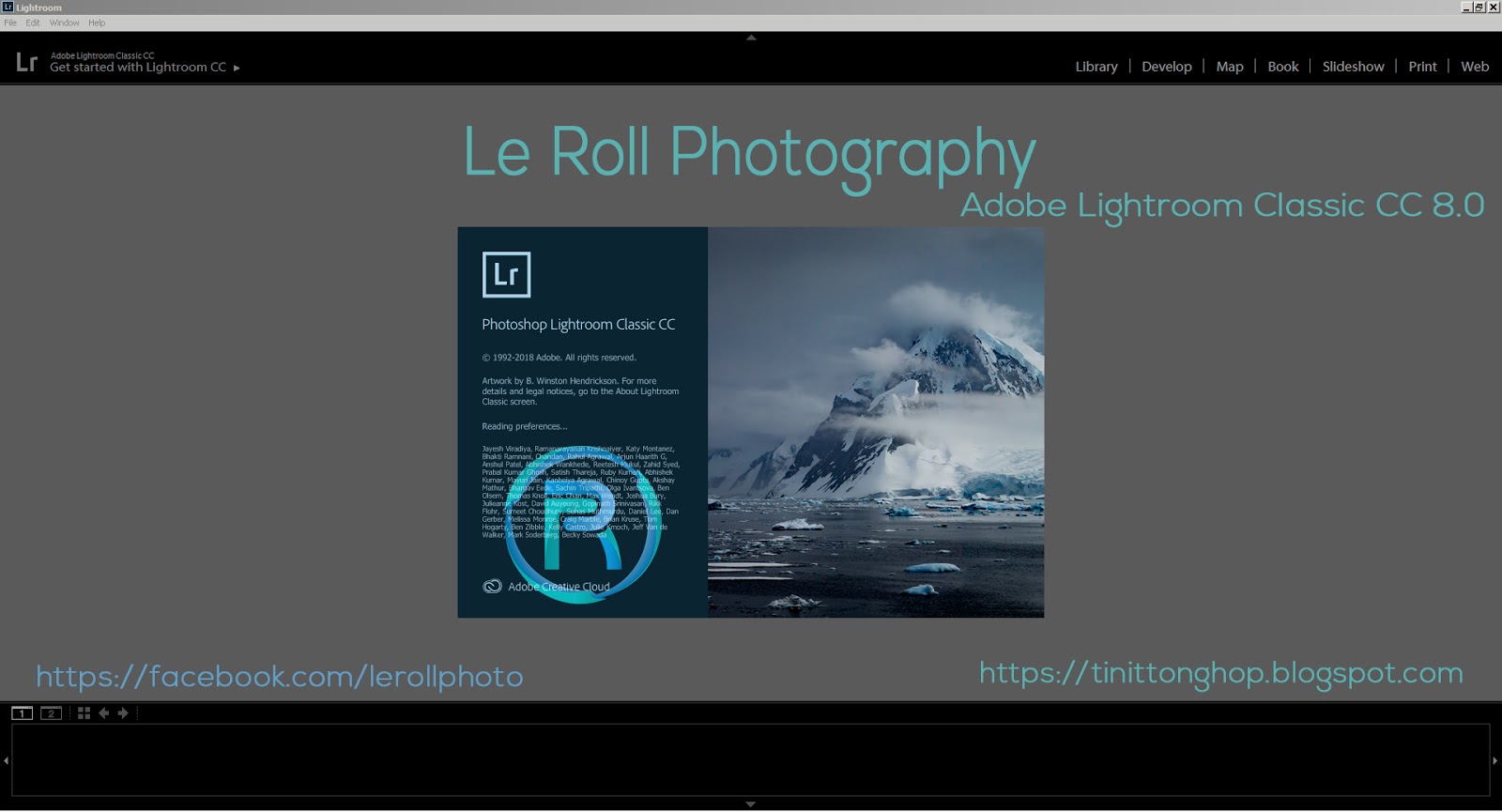Switch to the Print module
The height and width of the screenshot is (812, 1502).
click(1422, 67)
